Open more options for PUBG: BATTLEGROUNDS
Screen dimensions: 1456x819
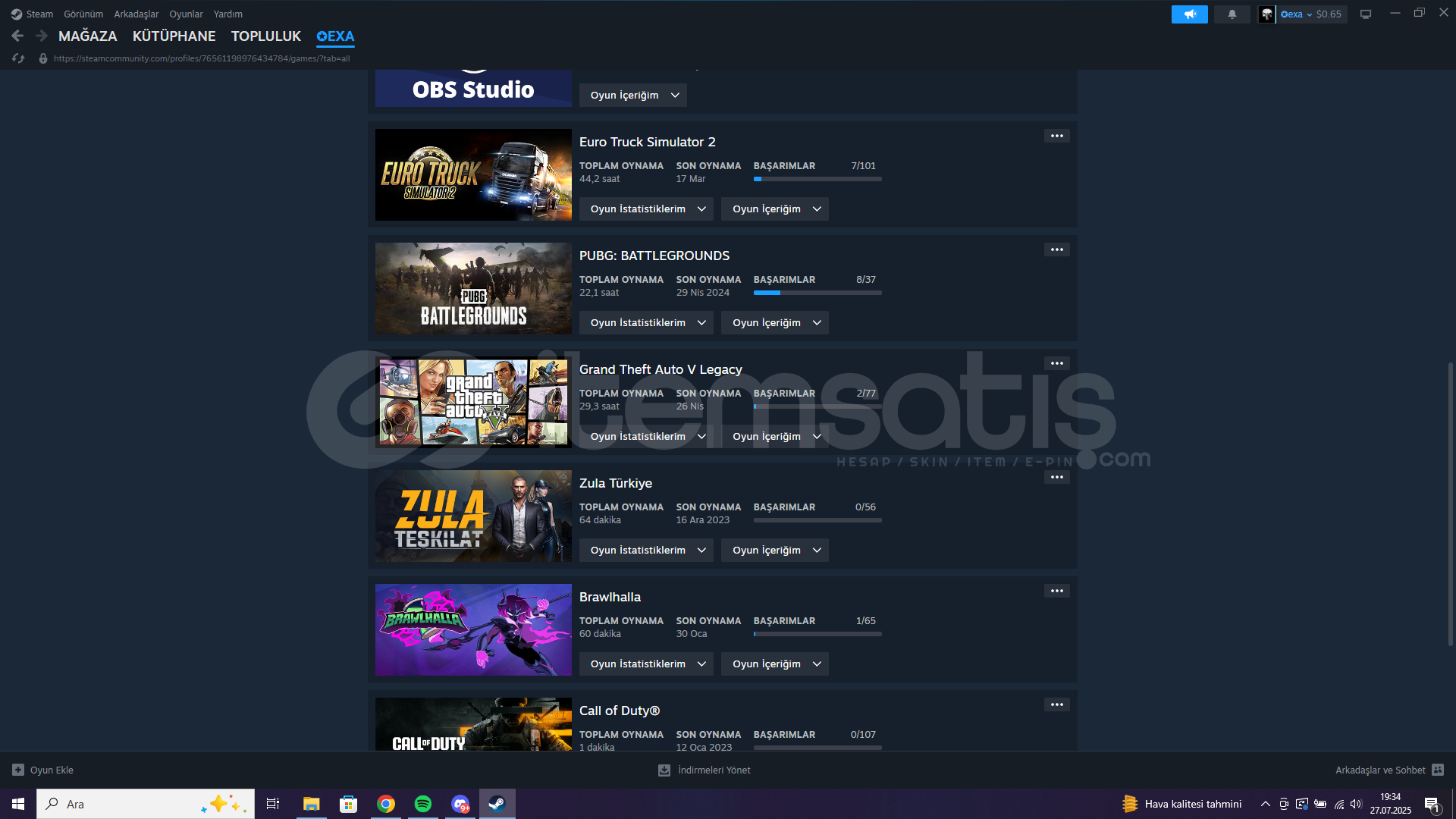tap(1057, 249)
